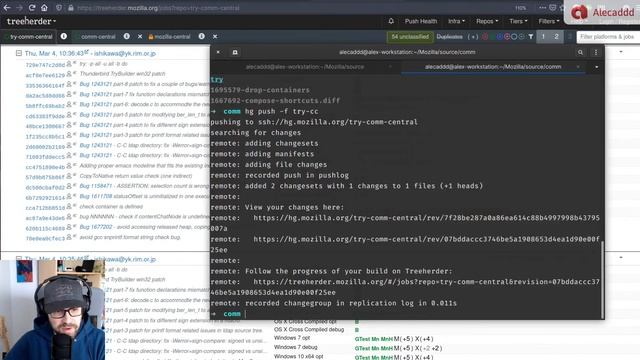Close the terminal window with its X
640x360 pixels.
218,52
